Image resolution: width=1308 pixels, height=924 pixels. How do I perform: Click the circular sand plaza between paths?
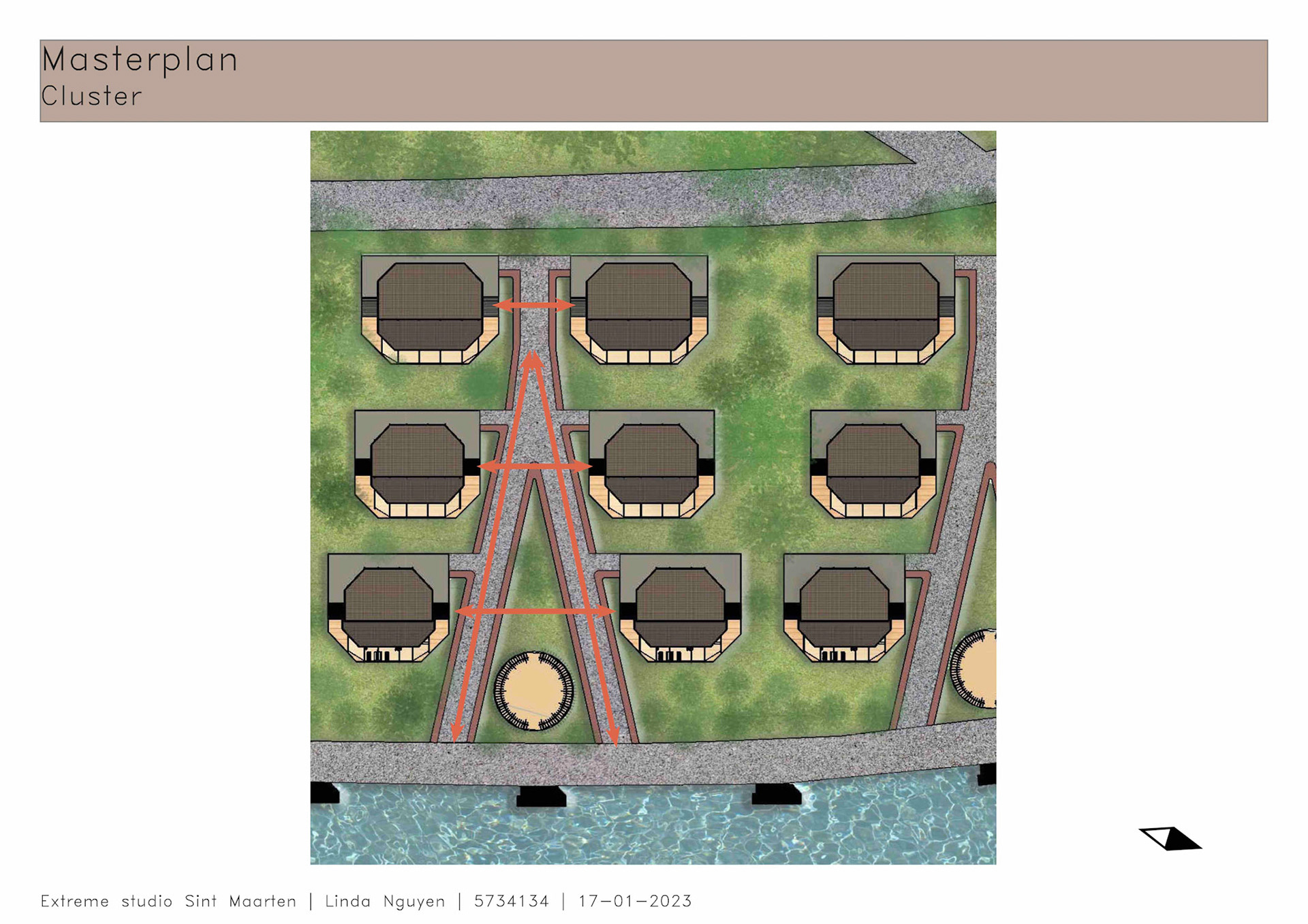[533, 690]
